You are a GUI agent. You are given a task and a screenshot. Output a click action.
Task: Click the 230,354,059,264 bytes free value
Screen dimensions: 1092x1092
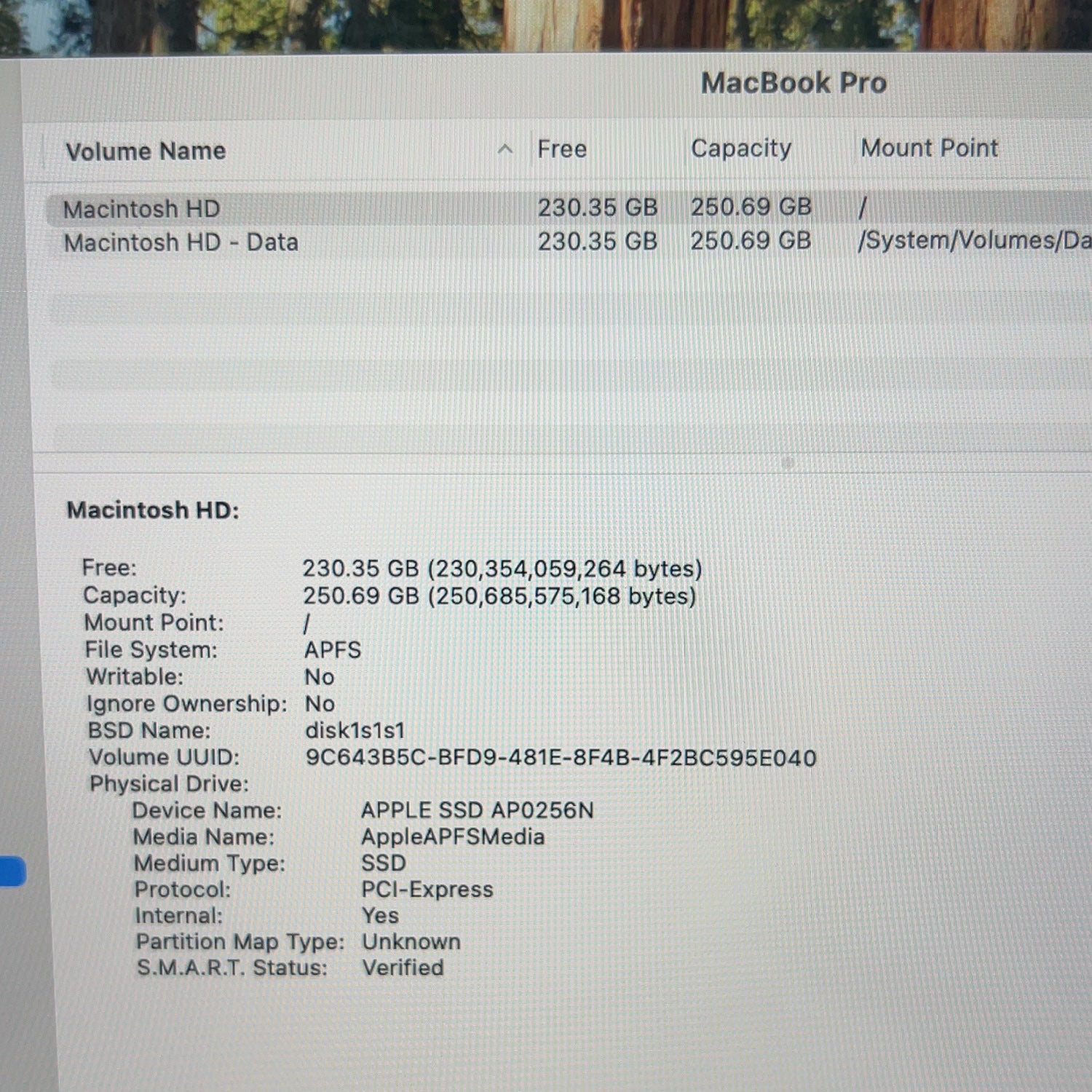click(502, 569)
